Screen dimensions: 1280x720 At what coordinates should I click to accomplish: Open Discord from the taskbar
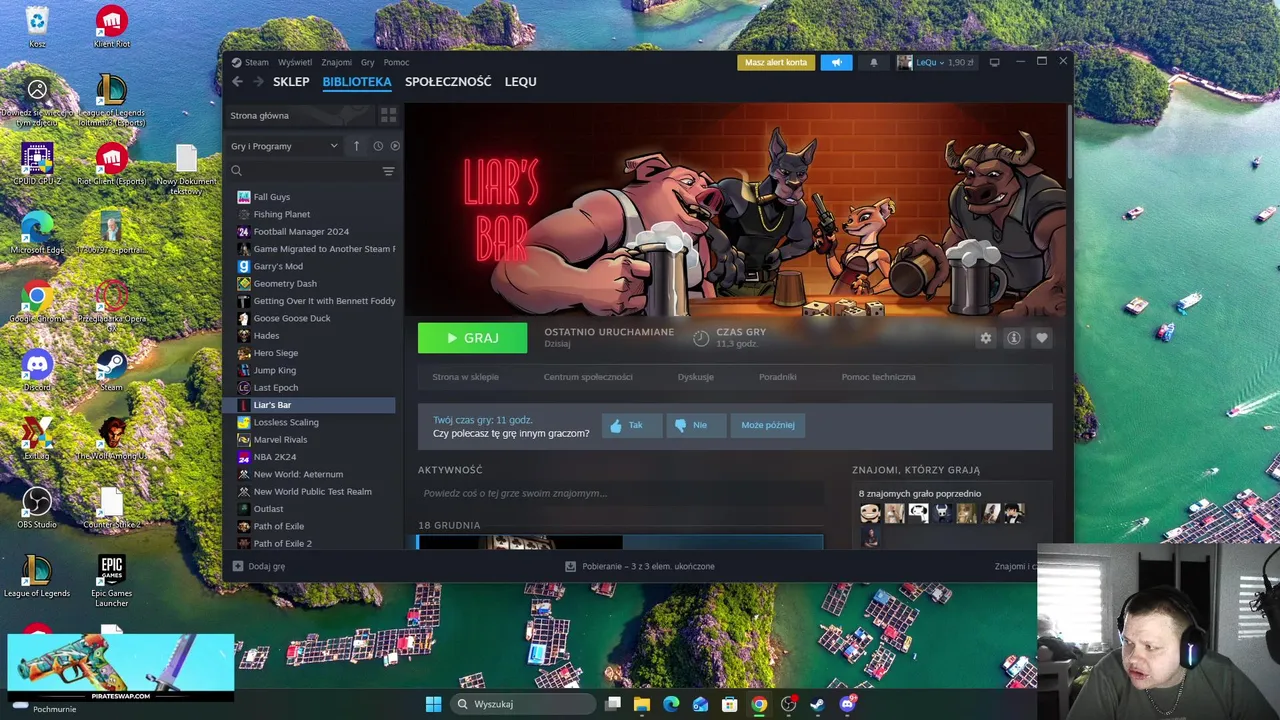coord(847,704)
